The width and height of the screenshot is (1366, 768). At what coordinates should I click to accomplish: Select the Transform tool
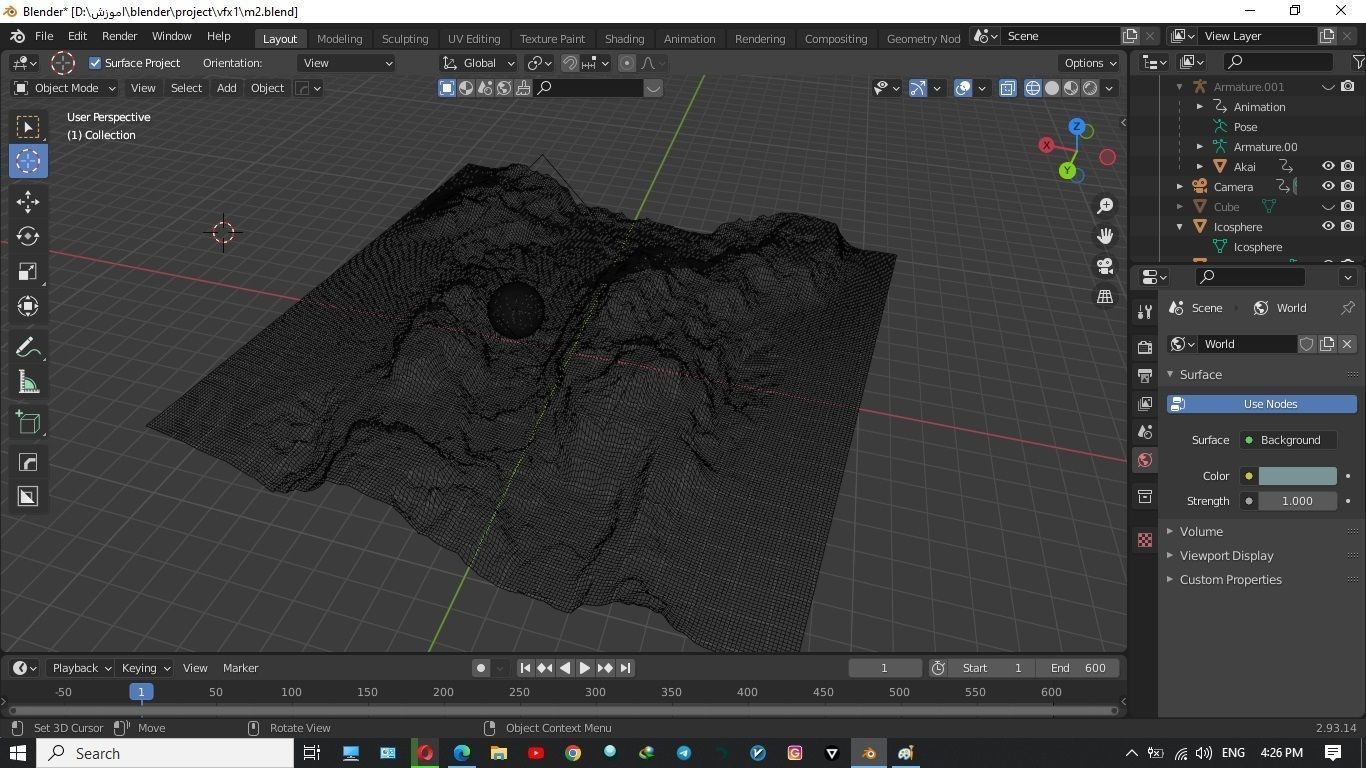coord(28,306)
